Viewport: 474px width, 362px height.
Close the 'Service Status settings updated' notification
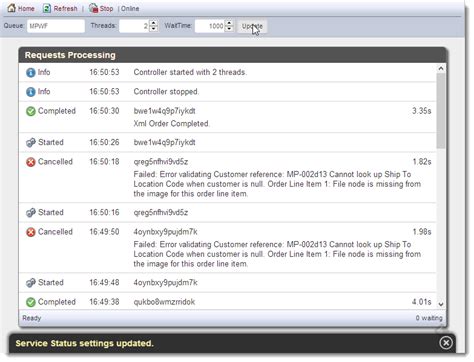point(446,343)
